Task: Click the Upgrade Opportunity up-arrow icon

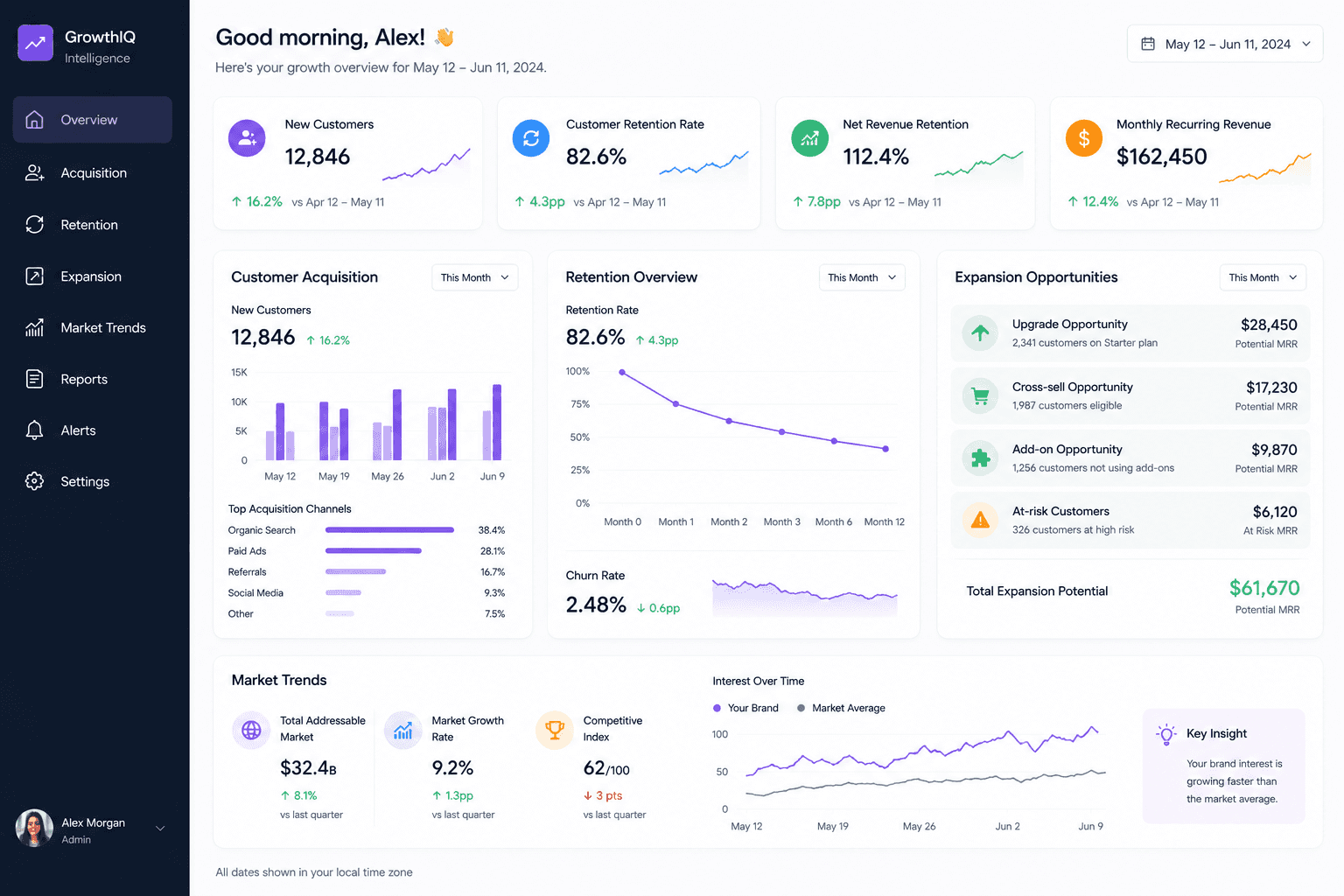Action: [x=980, y=332]
